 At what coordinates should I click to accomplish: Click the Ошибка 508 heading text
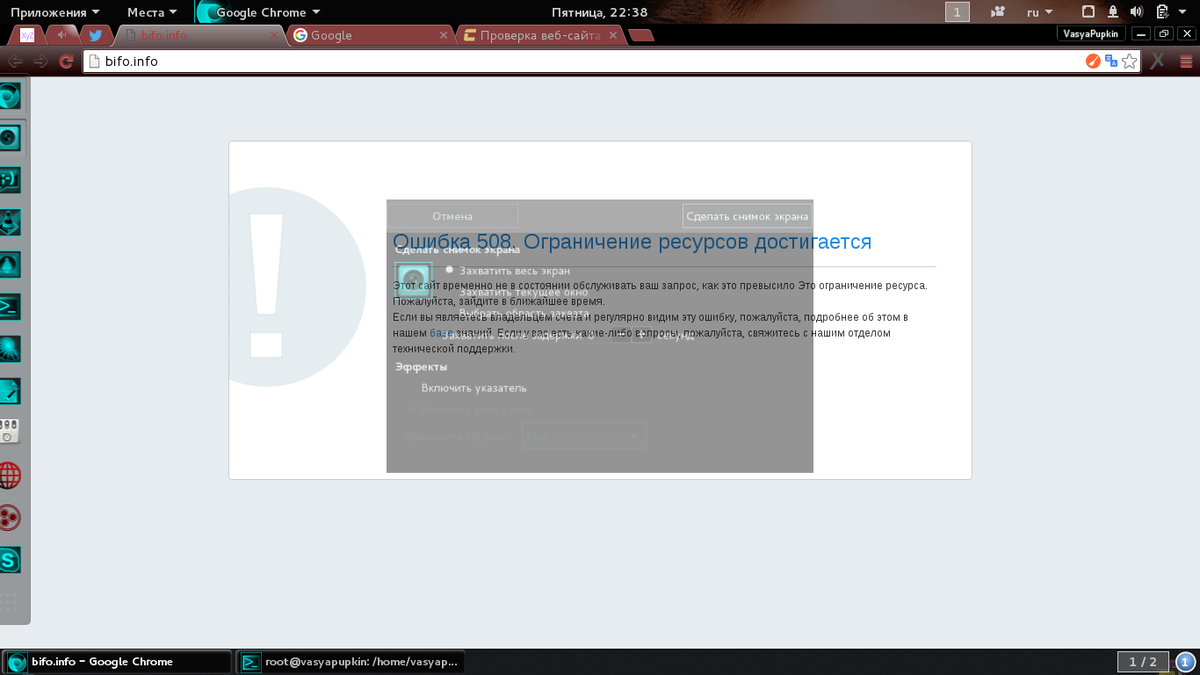tap(632, 242)
